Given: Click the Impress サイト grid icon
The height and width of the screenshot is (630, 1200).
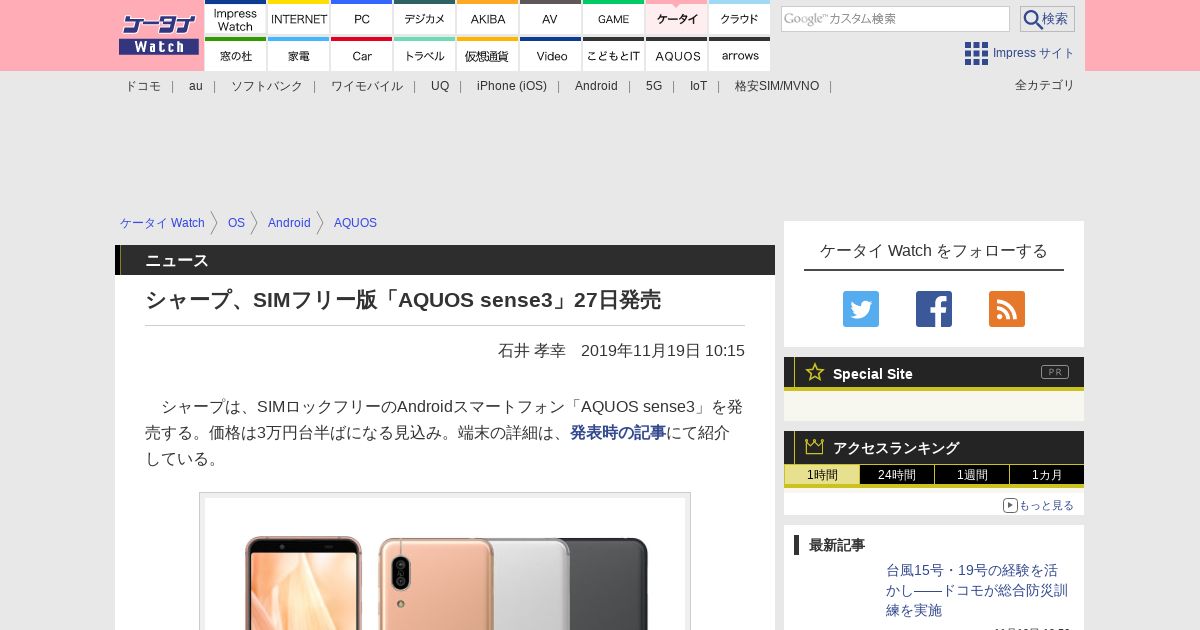Looking at the screenshot, I should [x=976, y=53].
